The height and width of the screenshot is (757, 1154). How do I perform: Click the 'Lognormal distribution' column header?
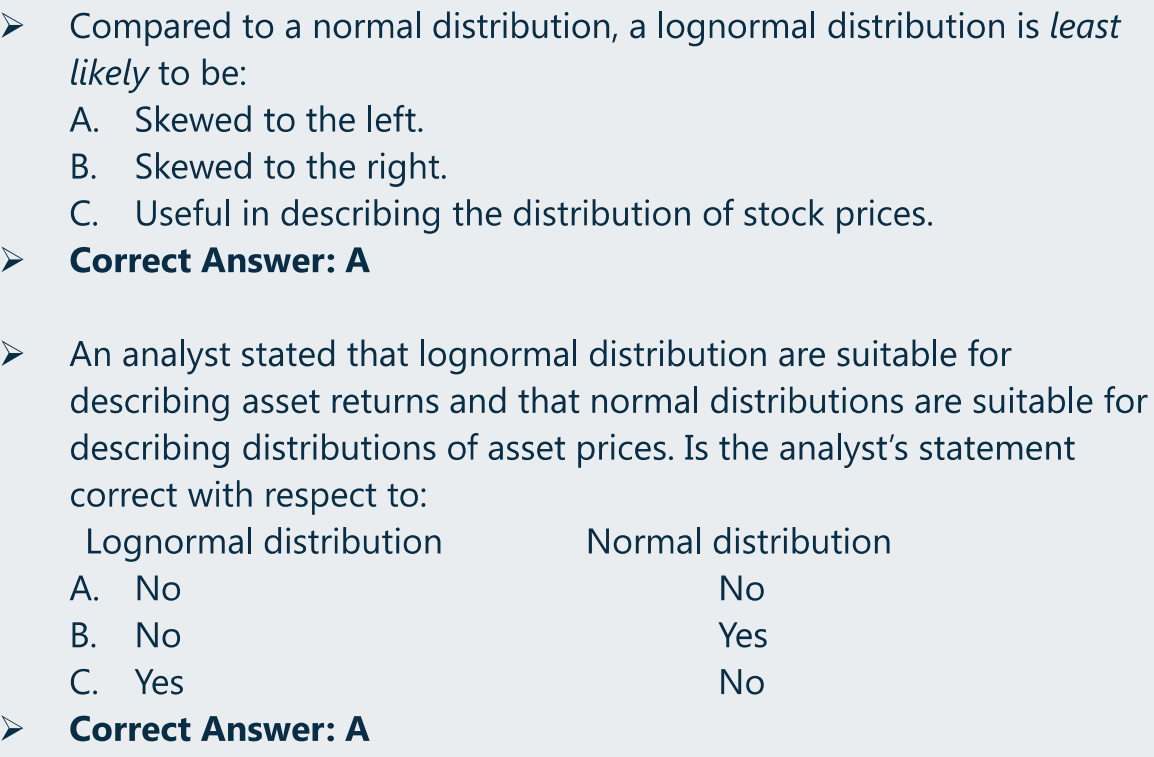pos(263,542)
